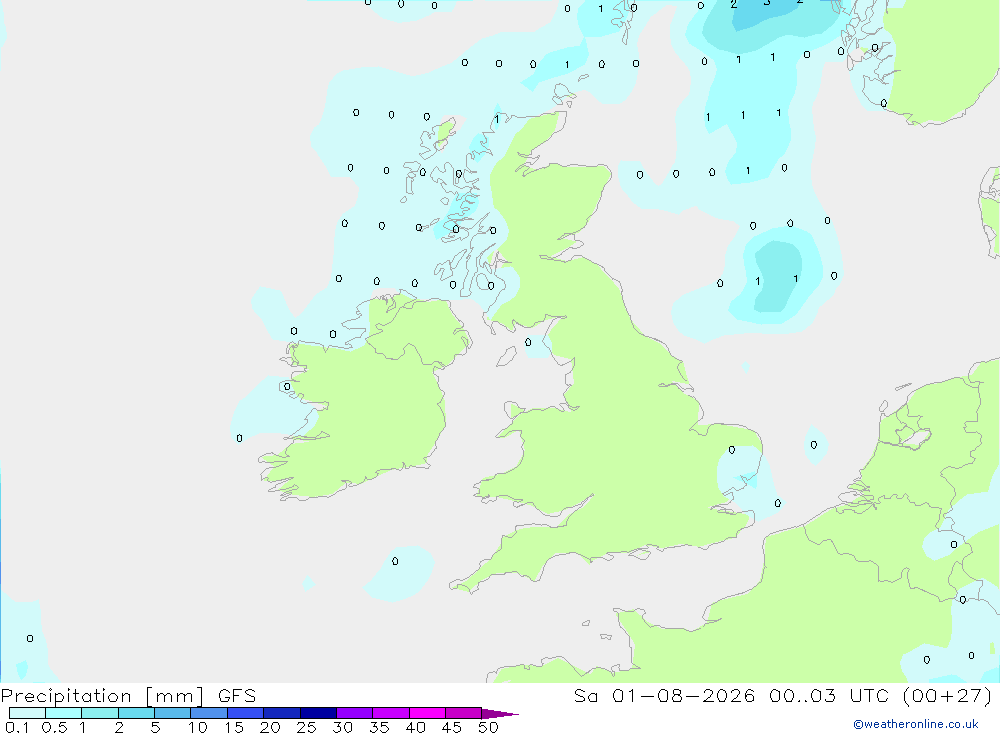Select the GFS model label

pos(237,696)
